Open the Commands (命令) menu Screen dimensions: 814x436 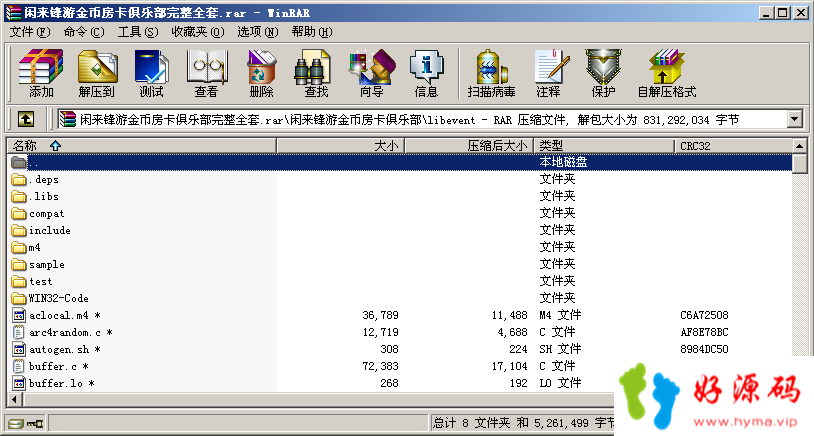point(84,32)
